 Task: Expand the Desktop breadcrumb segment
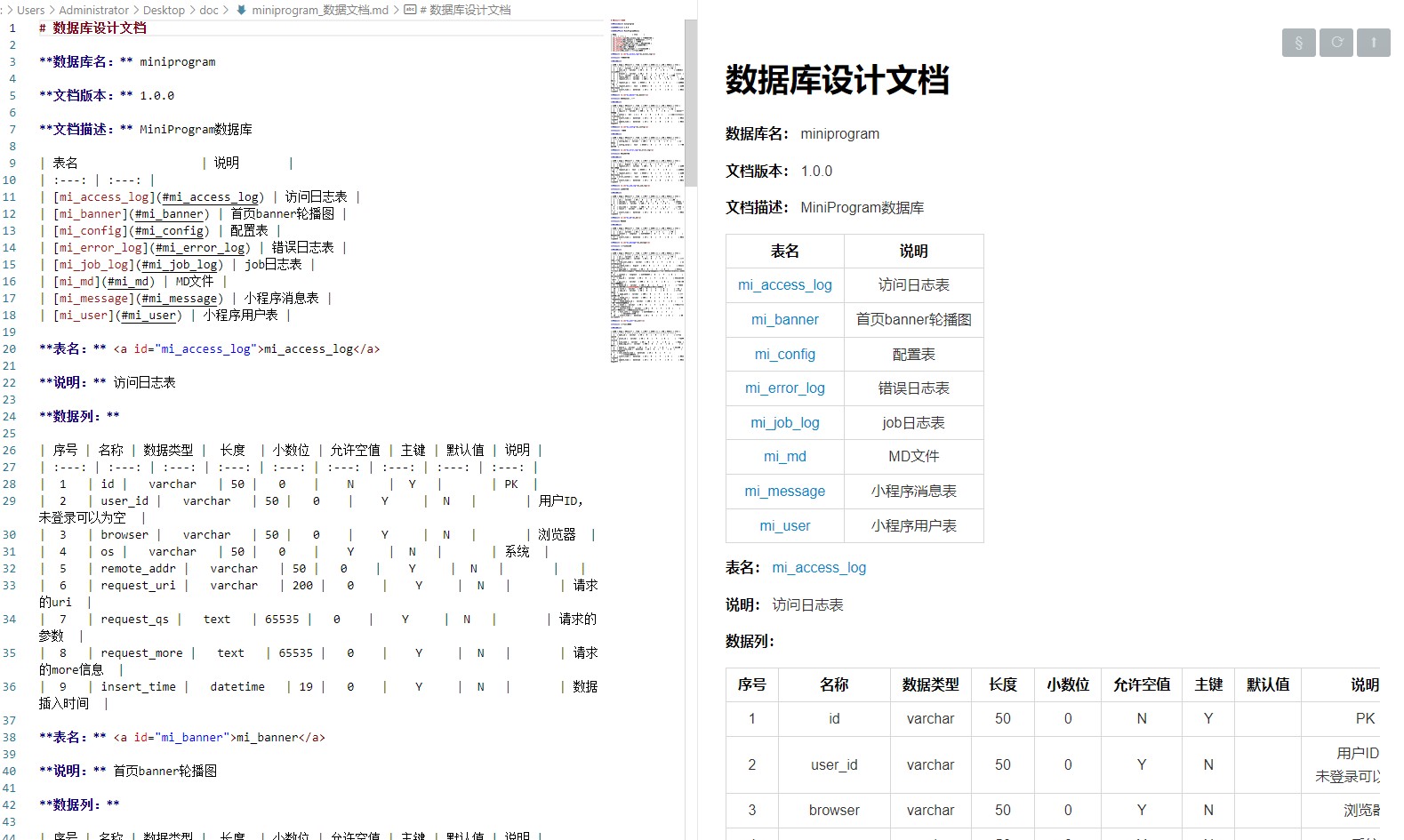[x=164, y=10]
